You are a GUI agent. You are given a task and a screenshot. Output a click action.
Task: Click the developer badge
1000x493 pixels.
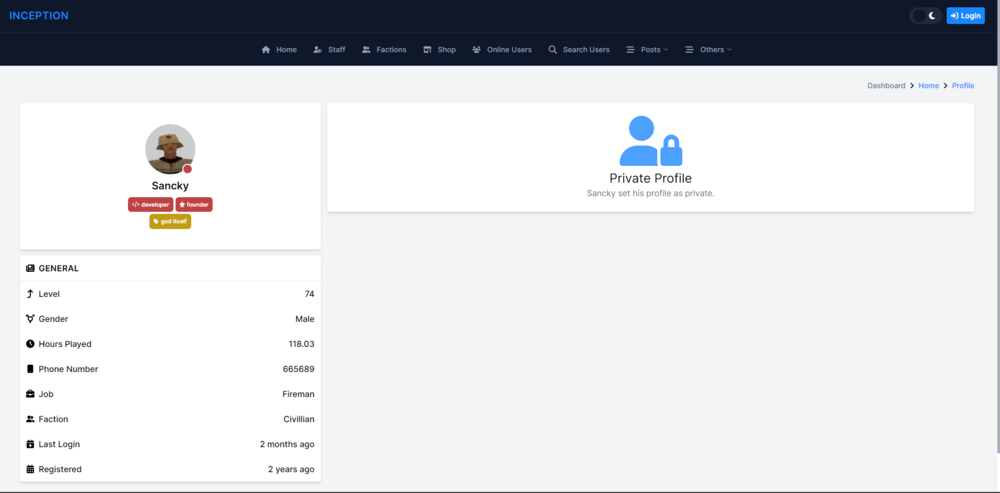[x=151, y=205]
